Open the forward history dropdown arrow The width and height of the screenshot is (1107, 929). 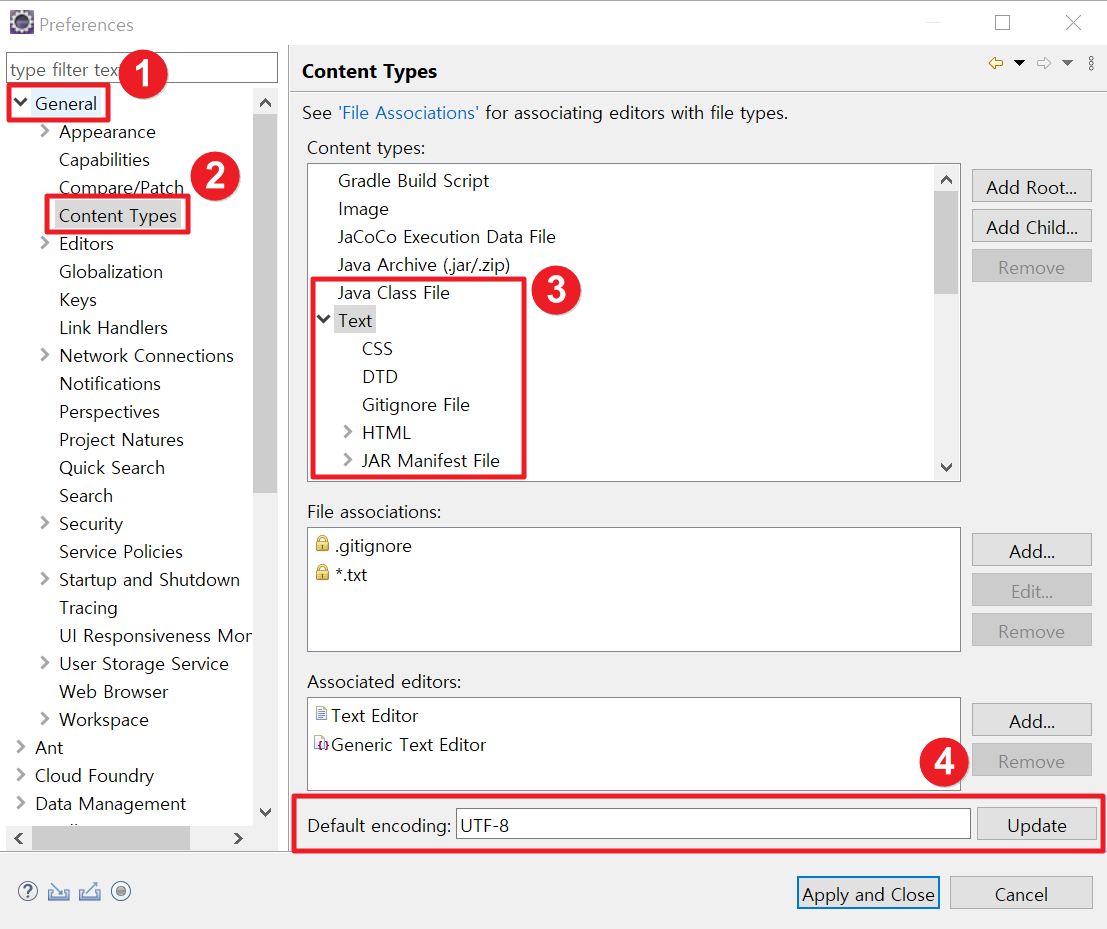[x=1067, y=64]
